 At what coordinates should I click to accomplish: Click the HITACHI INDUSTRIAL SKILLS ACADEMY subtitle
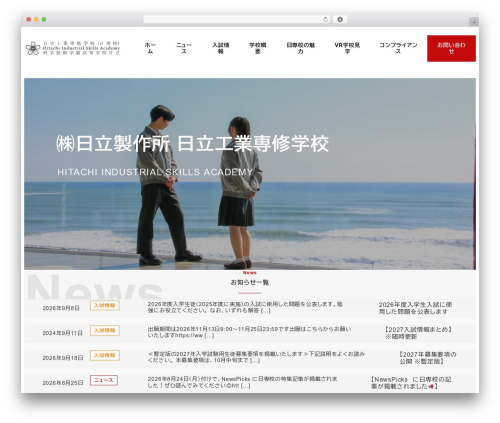(155, 172)
